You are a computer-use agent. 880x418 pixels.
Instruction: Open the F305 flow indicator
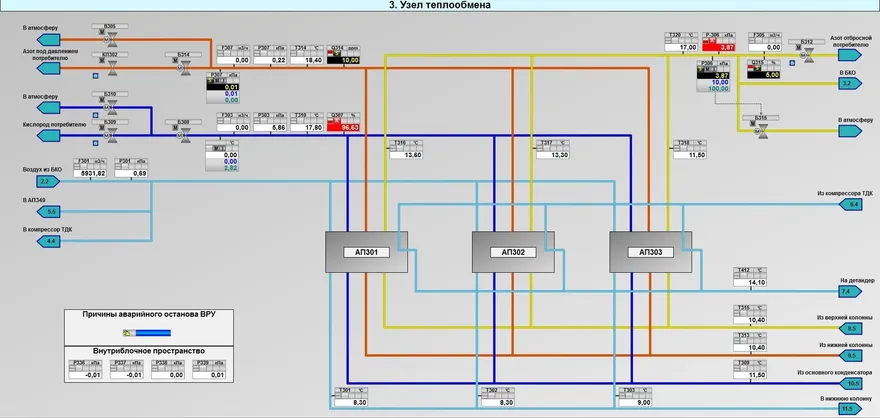coord(764,42)
